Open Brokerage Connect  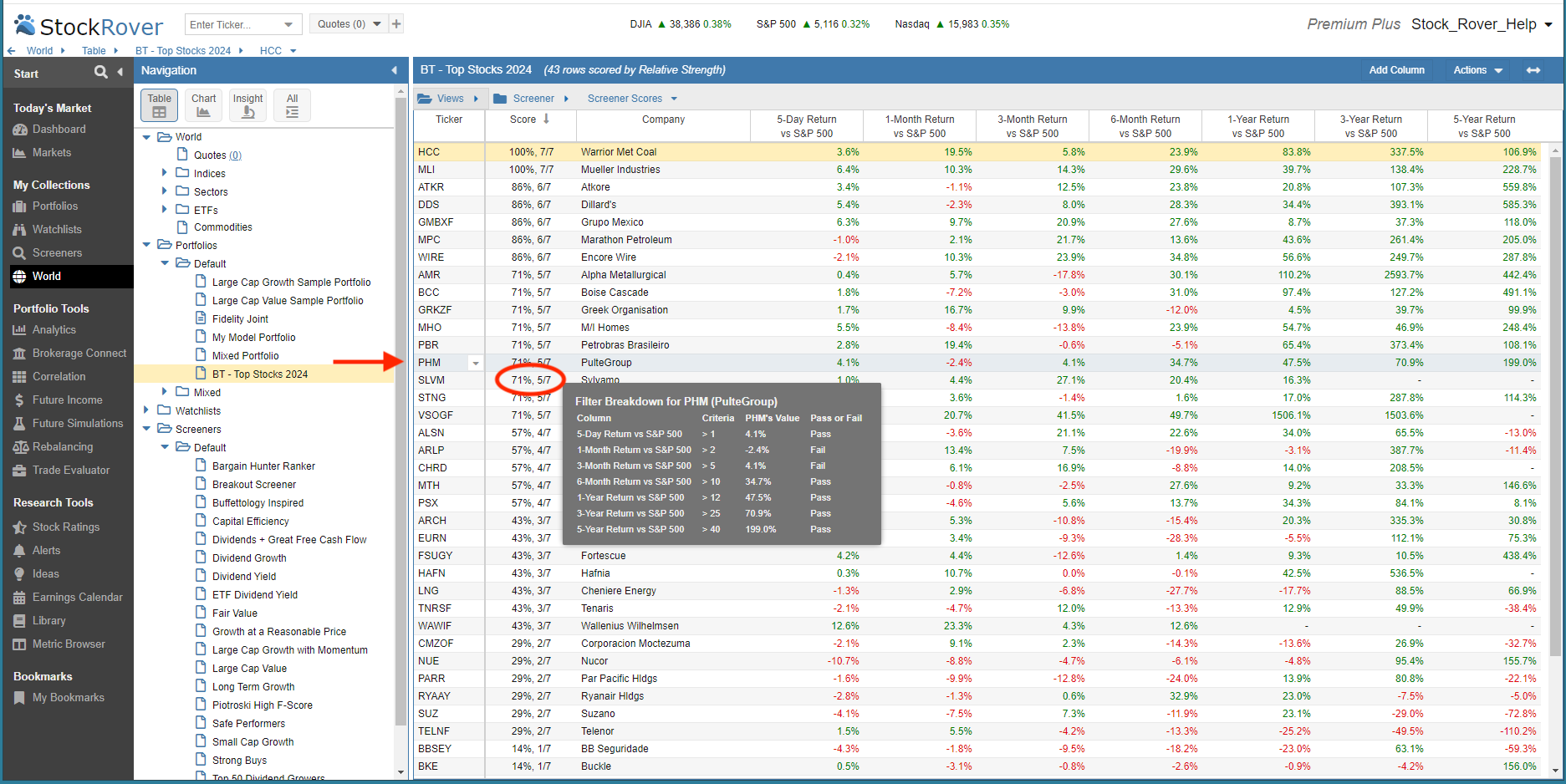[x=79, y=354]
